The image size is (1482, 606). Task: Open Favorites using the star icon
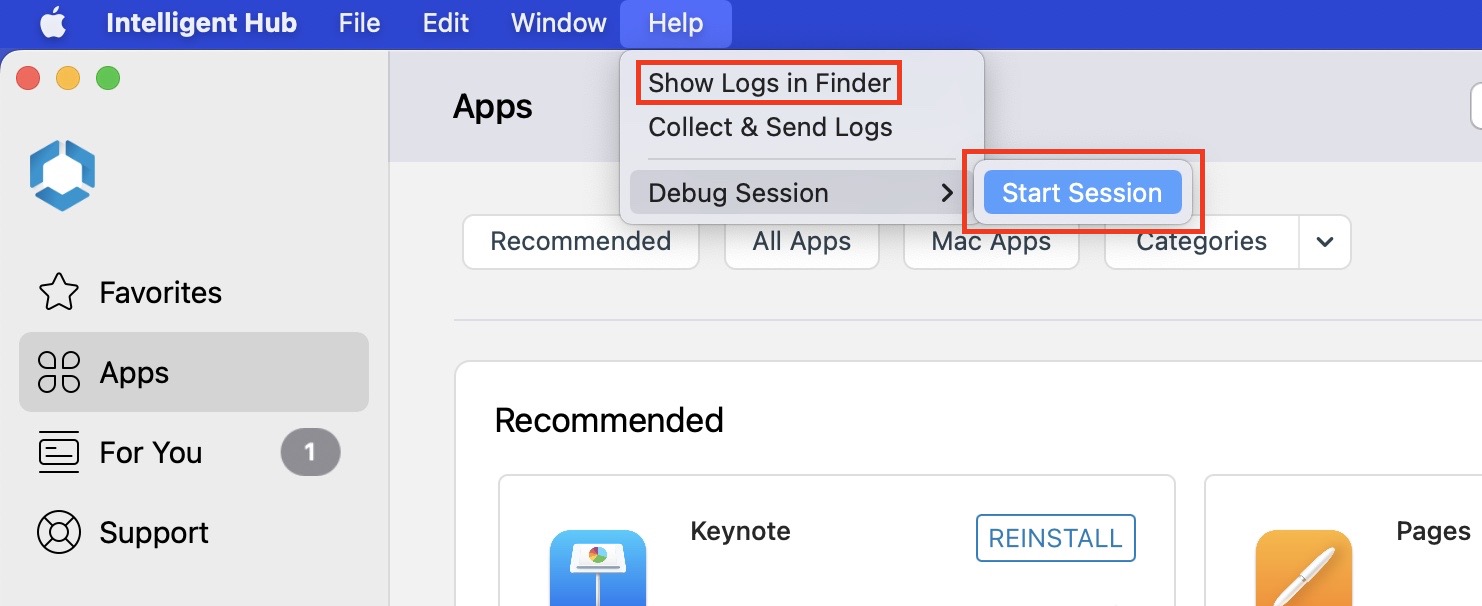point(59,292)
